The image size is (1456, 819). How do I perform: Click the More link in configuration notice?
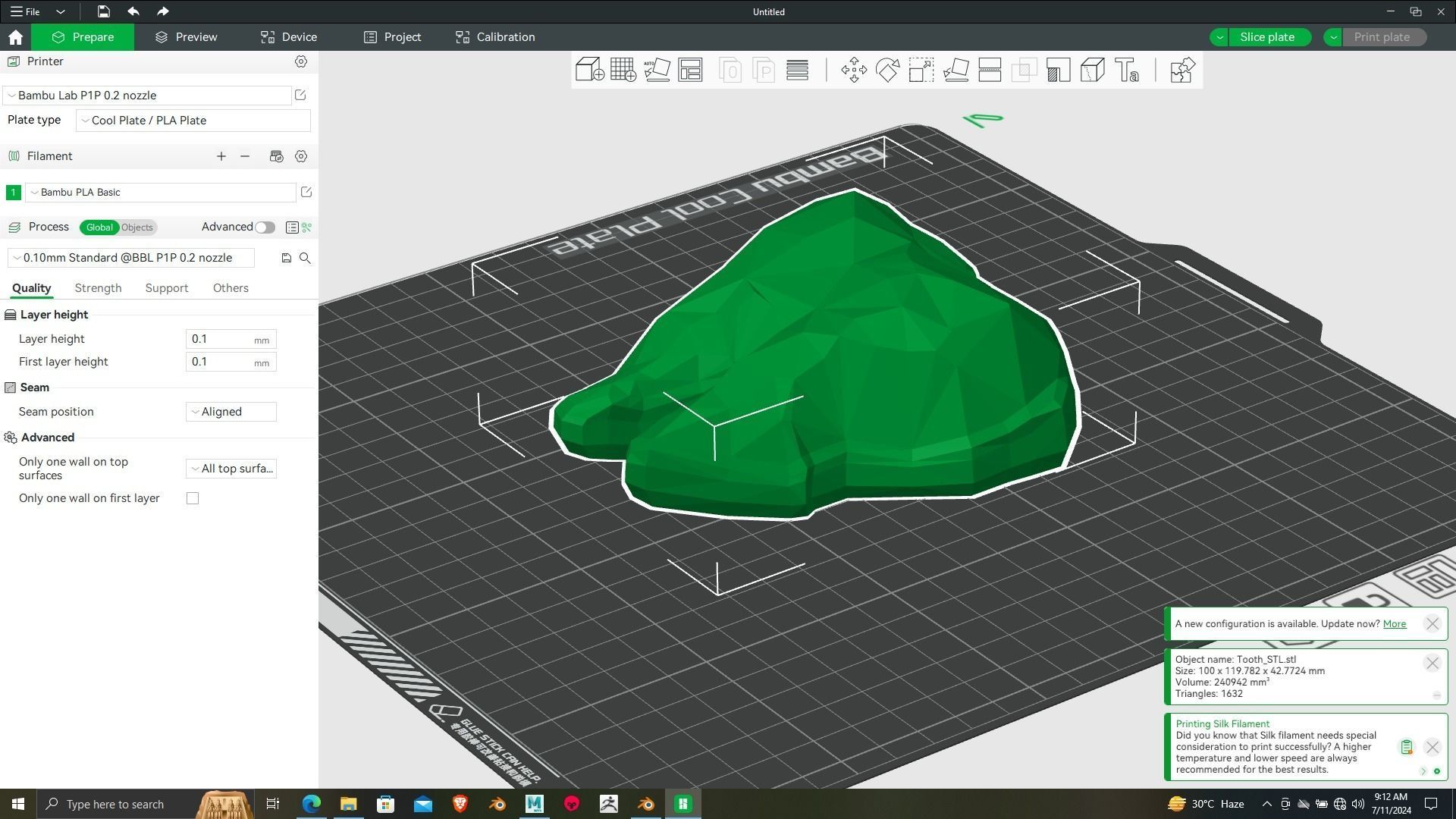1395,624
